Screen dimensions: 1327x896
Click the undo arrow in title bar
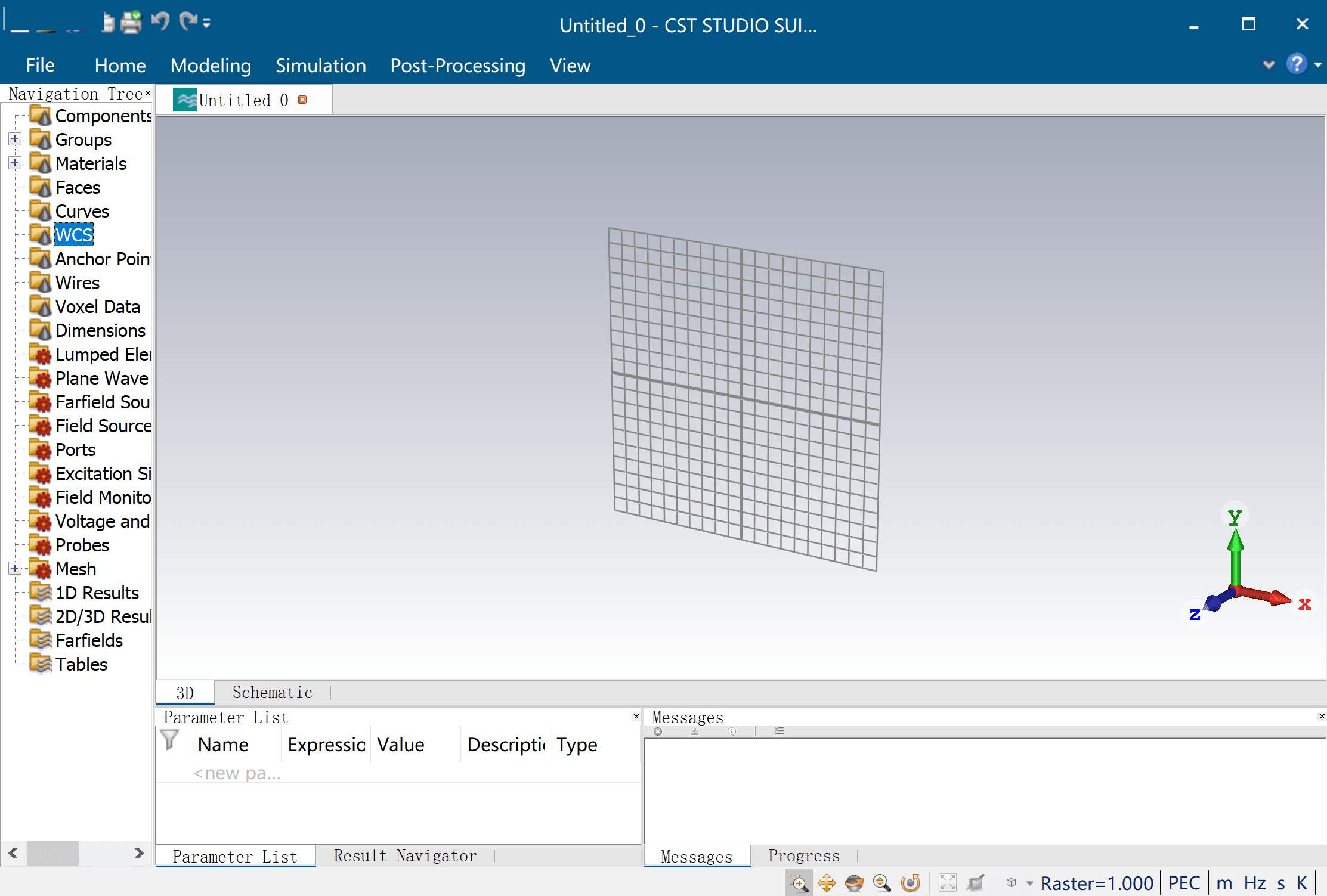coord(160,21)
